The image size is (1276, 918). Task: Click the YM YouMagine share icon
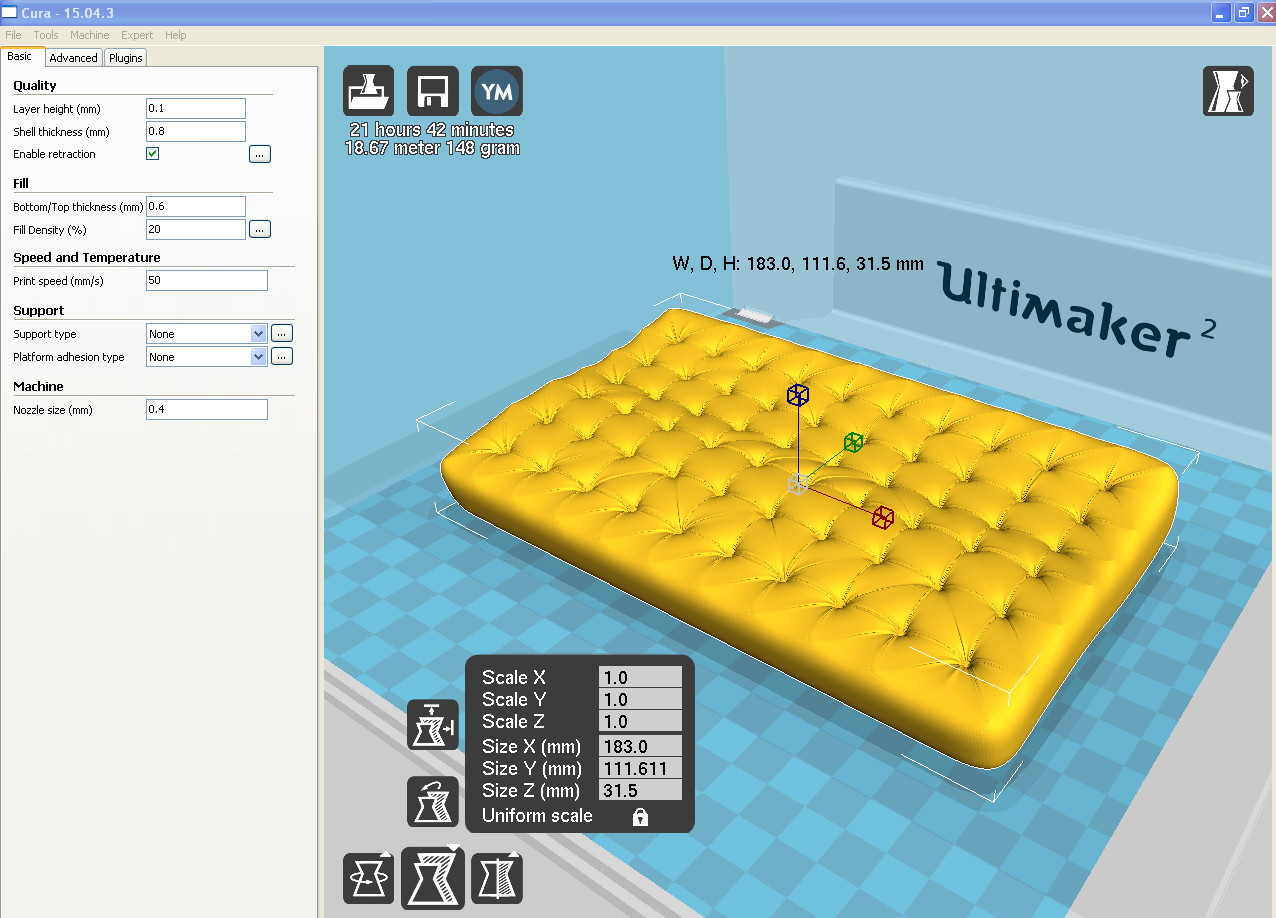[x=497, y=92]
